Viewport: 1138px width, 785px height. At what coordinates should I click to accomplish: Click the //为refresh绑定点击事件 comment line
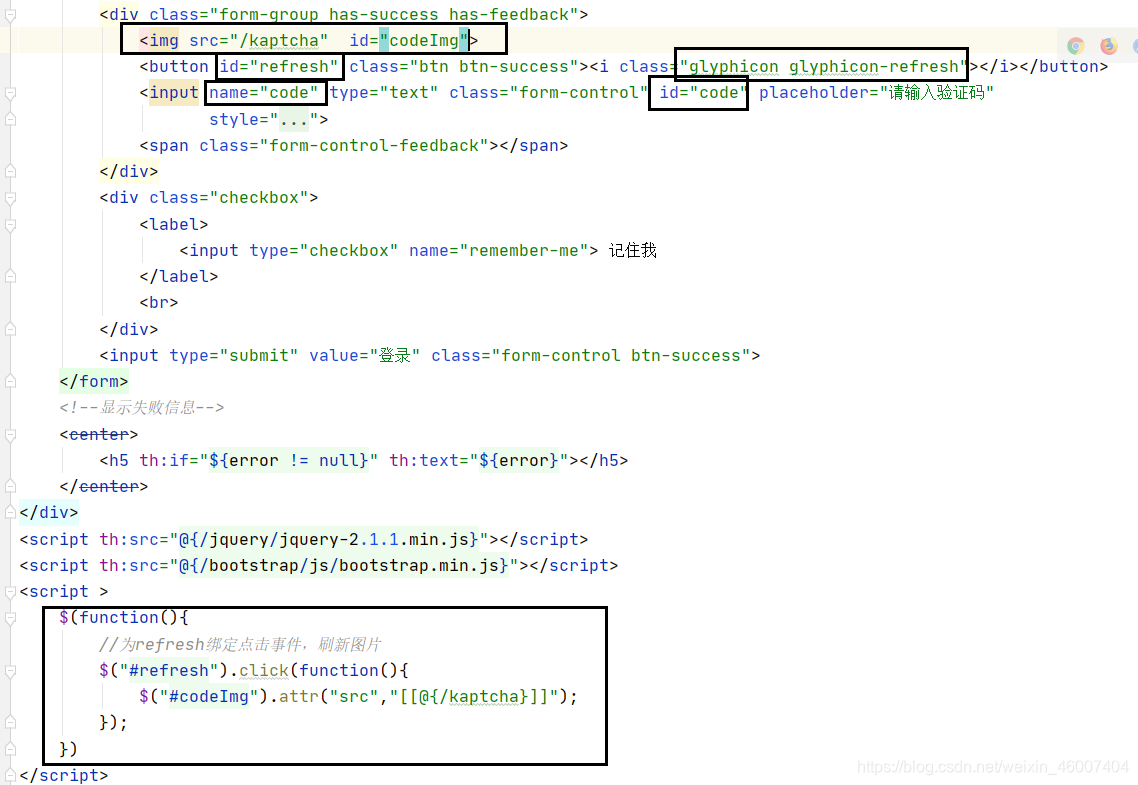pyautogui.click(x=240, y=644)
